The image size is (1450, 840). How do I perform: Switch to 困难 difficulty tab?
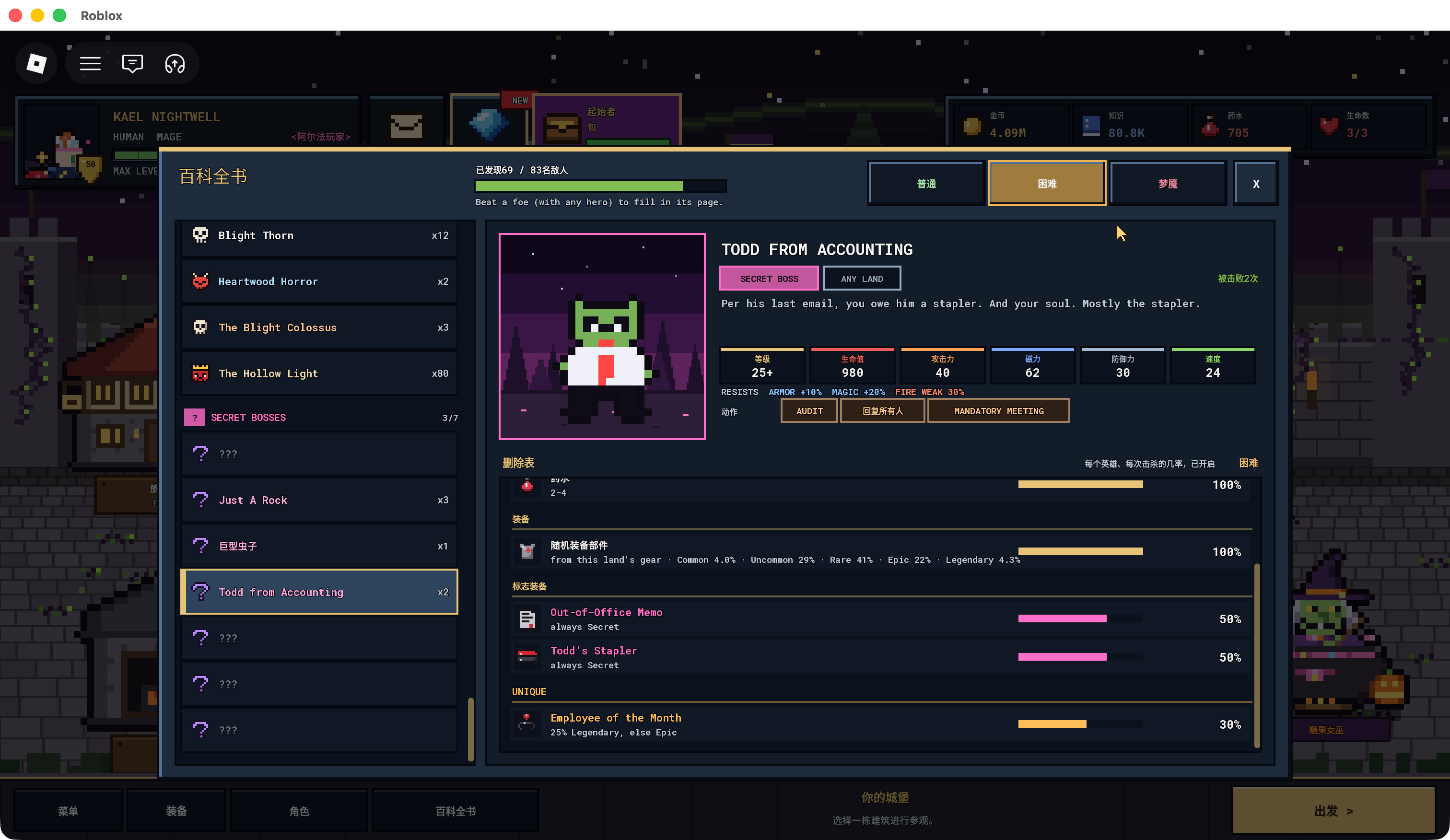[x=1047, y=184]
